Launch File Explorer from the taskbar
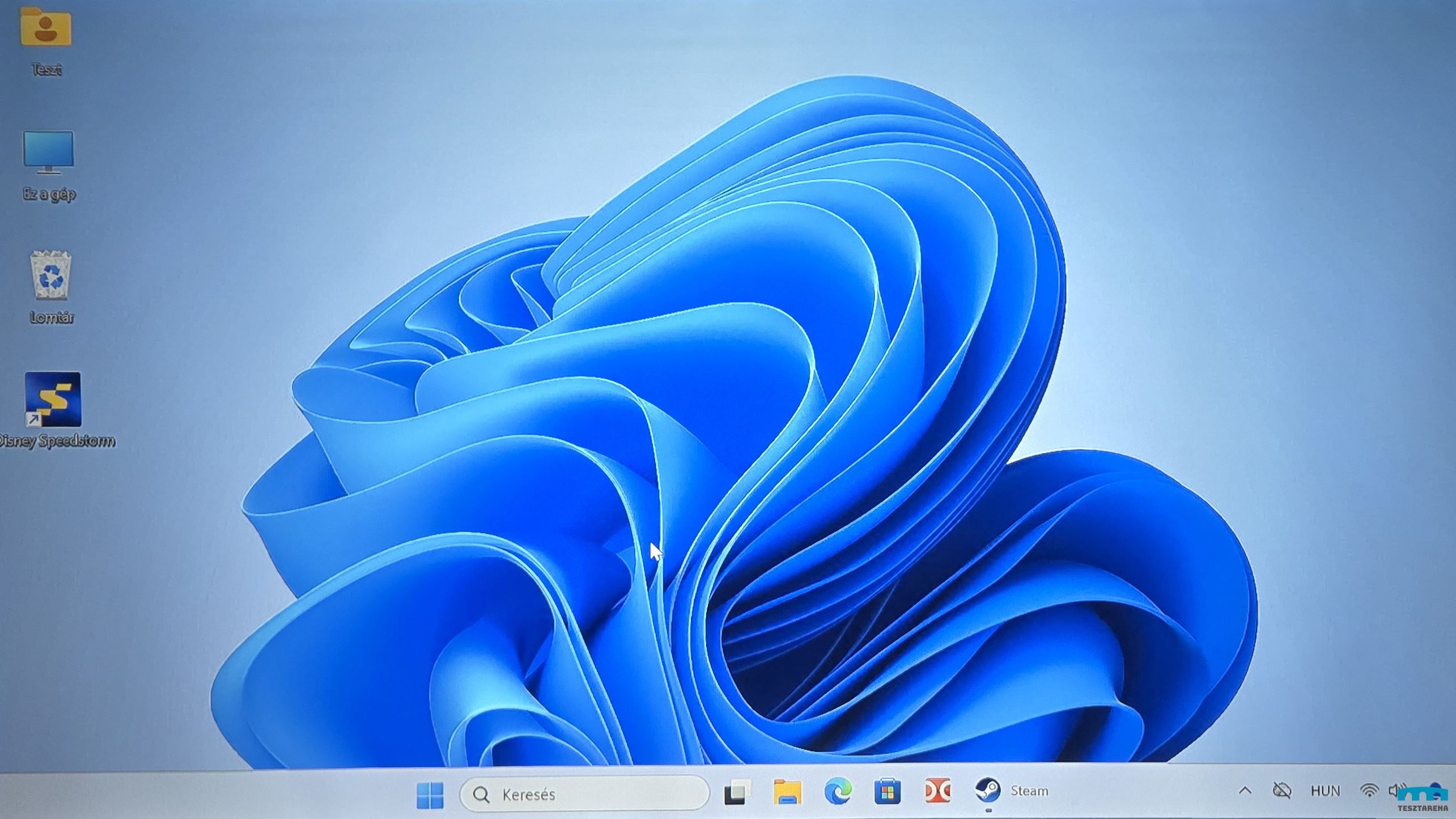The height and width of the screenshot is (819, 1456). 787,792
